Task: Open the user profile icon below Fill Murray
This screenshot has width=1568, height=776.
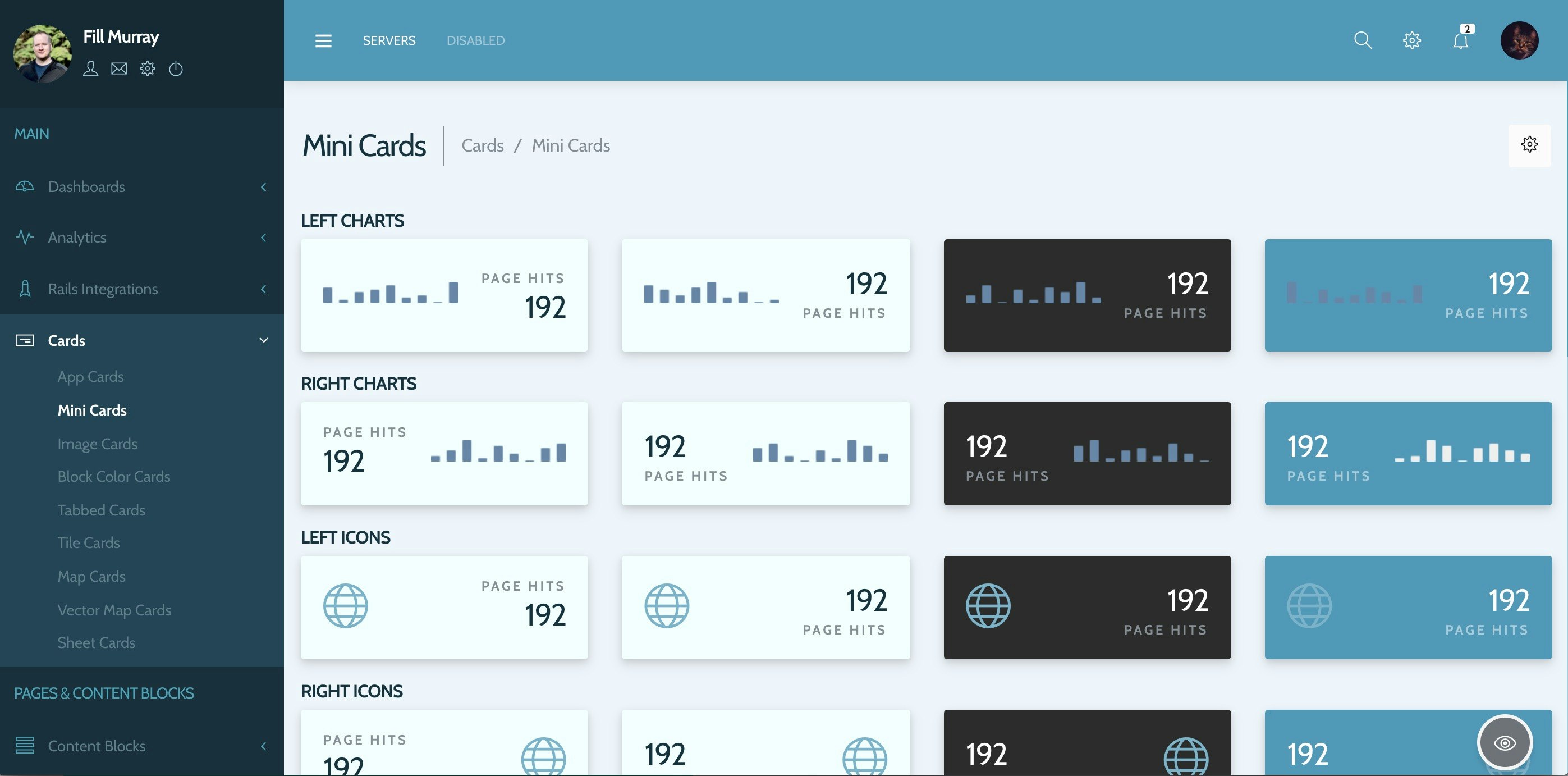Action: pos(90,68)
